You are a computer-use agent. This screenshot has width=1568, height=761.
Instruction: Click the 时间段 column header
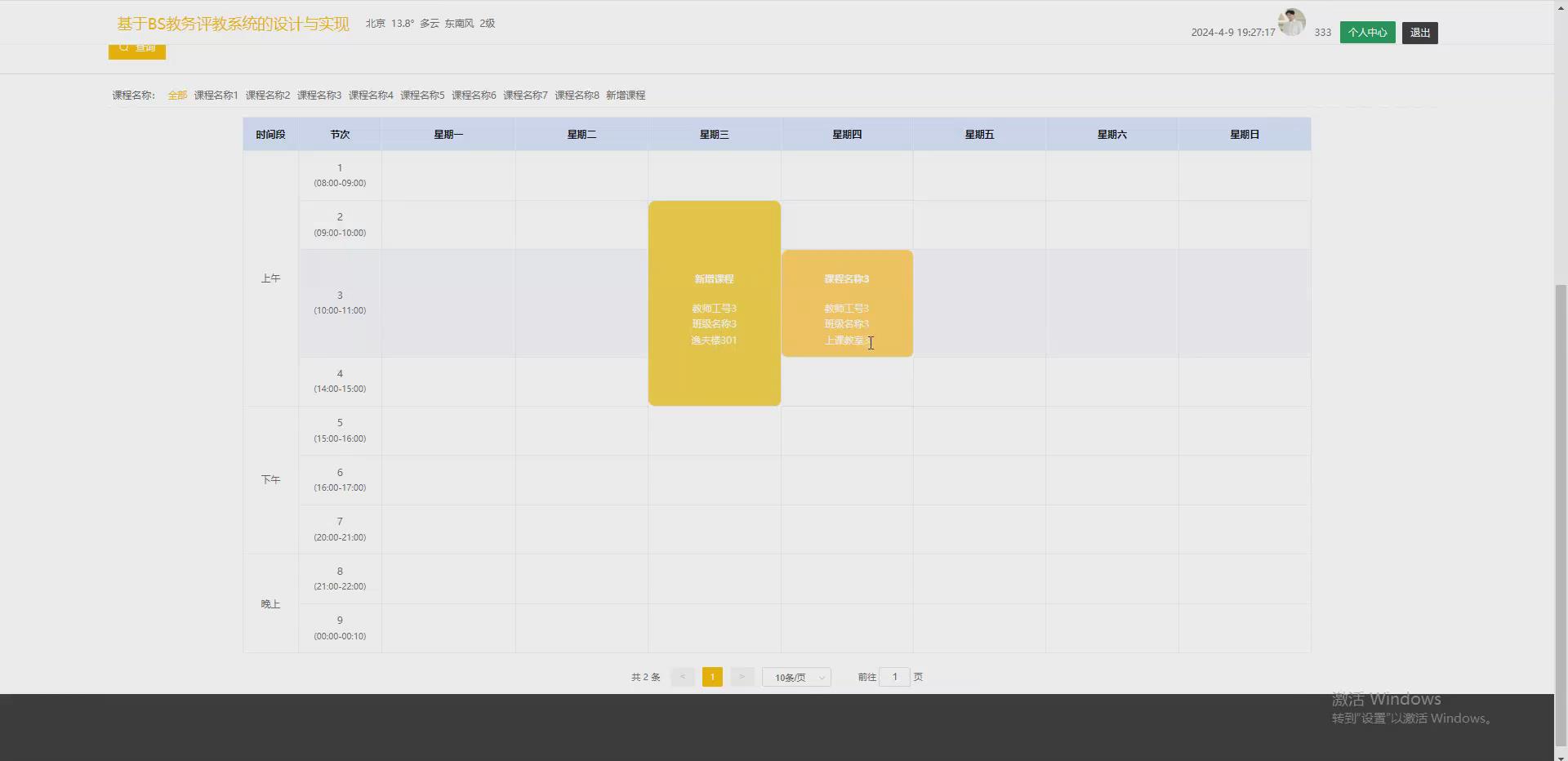[270, 135]
